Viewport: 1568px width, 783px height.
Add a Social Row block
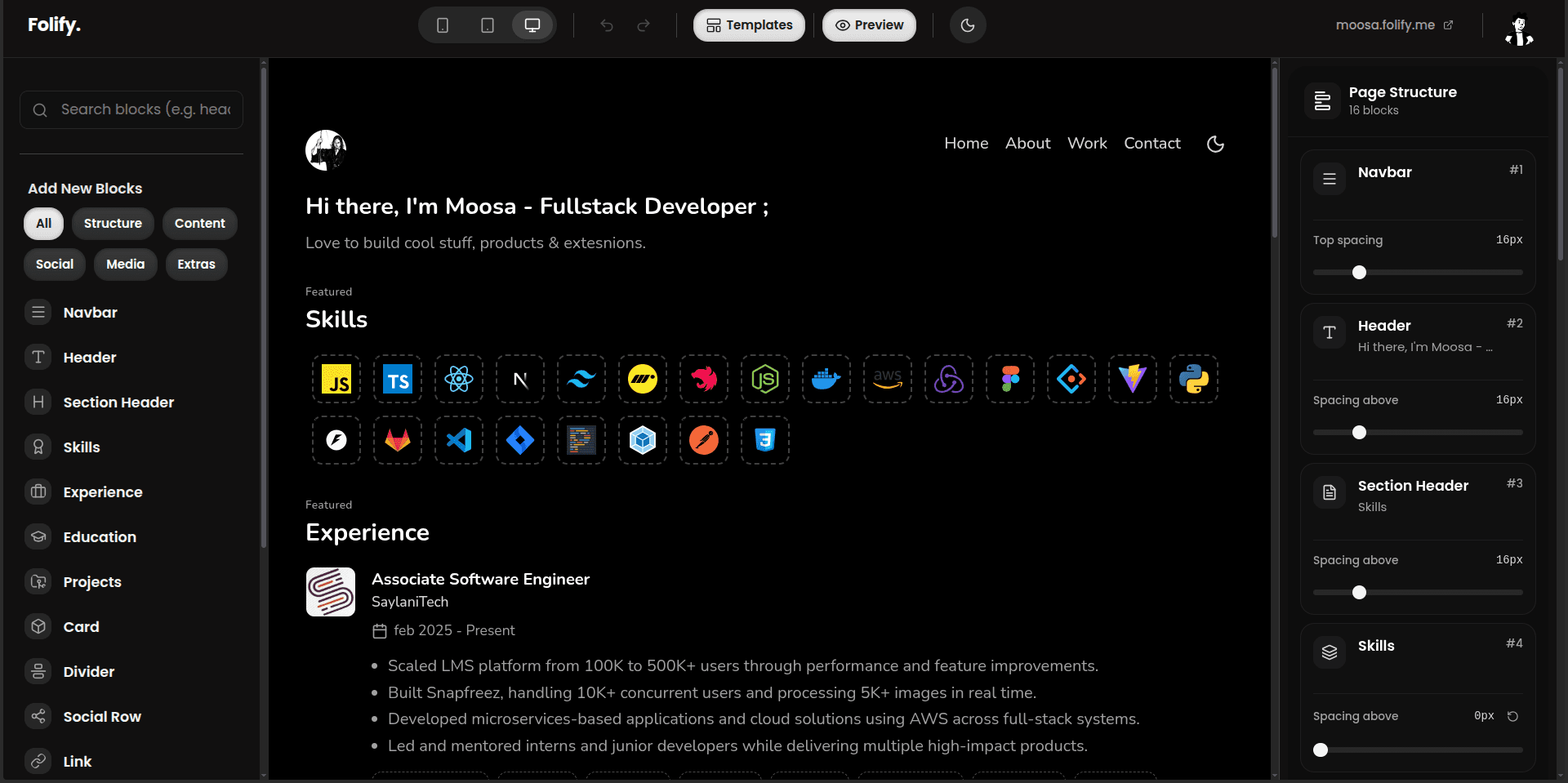pos(131,717)
